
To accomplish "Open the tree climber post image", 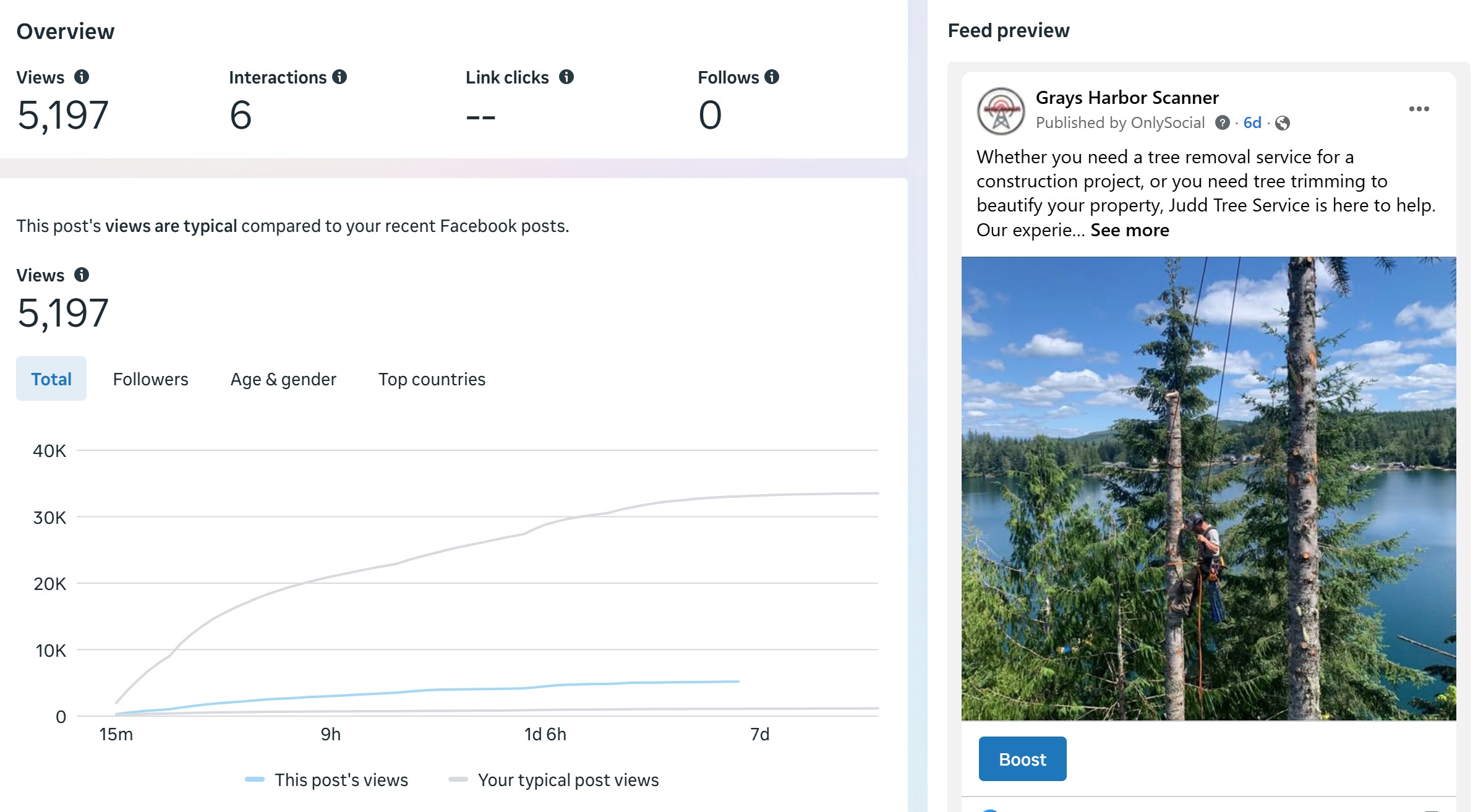I will click(x=1208, y=489).
